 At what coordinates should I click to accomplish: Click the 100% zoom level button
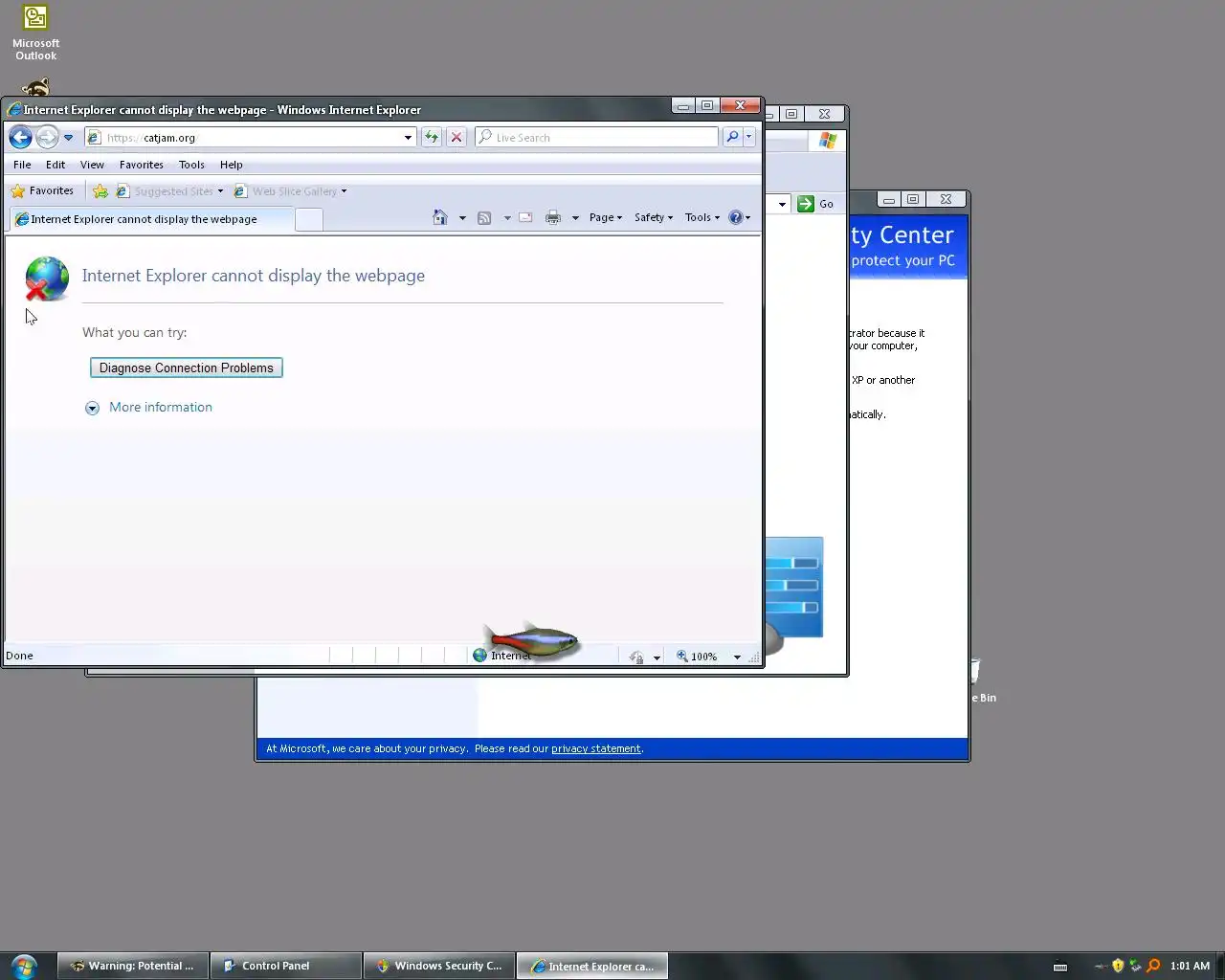pos(698,657)
